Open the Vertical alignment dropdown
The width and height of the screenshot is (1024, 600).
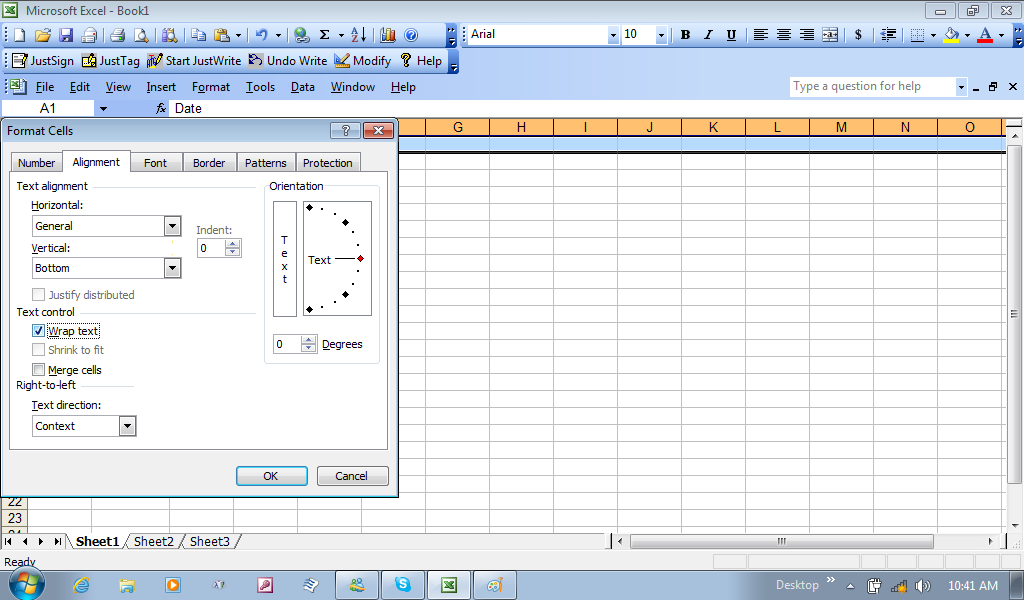coord(172,268)
